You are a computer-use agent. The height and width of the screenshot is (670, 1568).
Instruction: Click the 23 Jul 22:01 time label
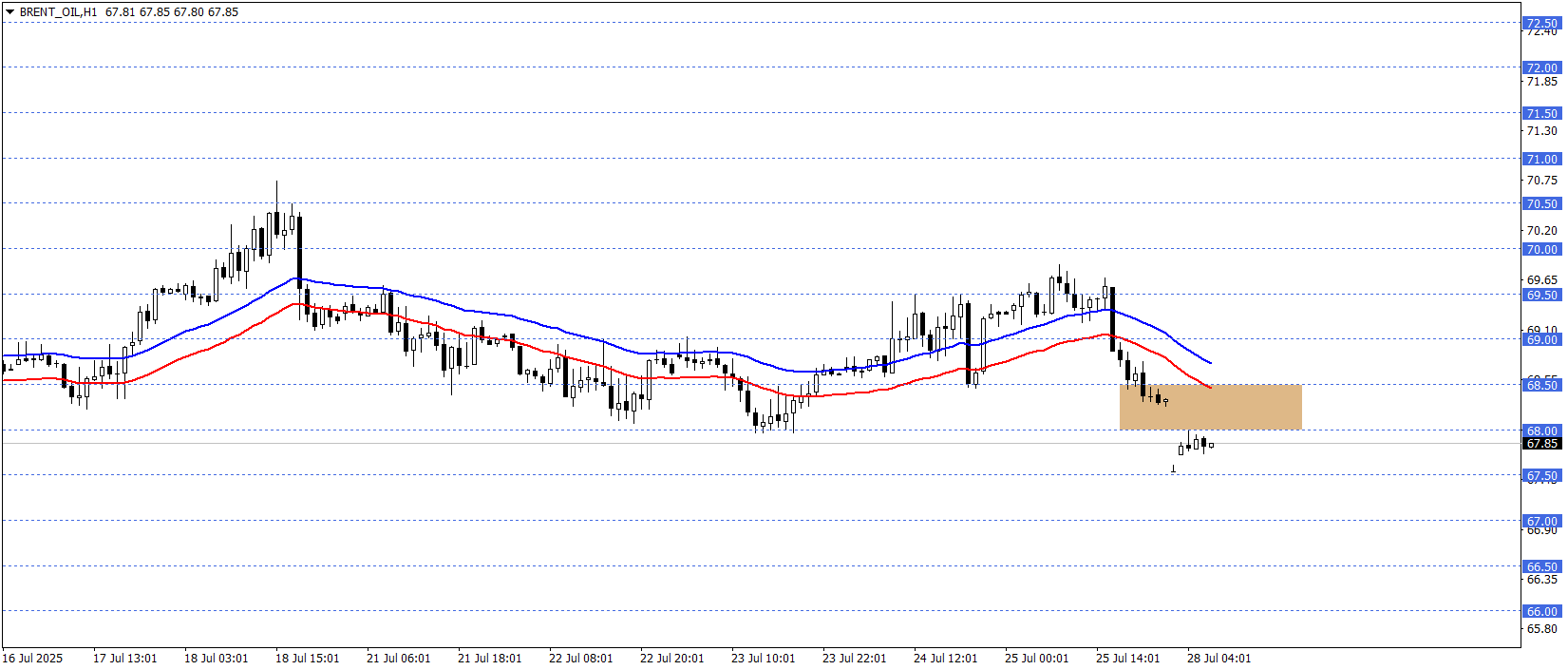[x=854, y=658]
